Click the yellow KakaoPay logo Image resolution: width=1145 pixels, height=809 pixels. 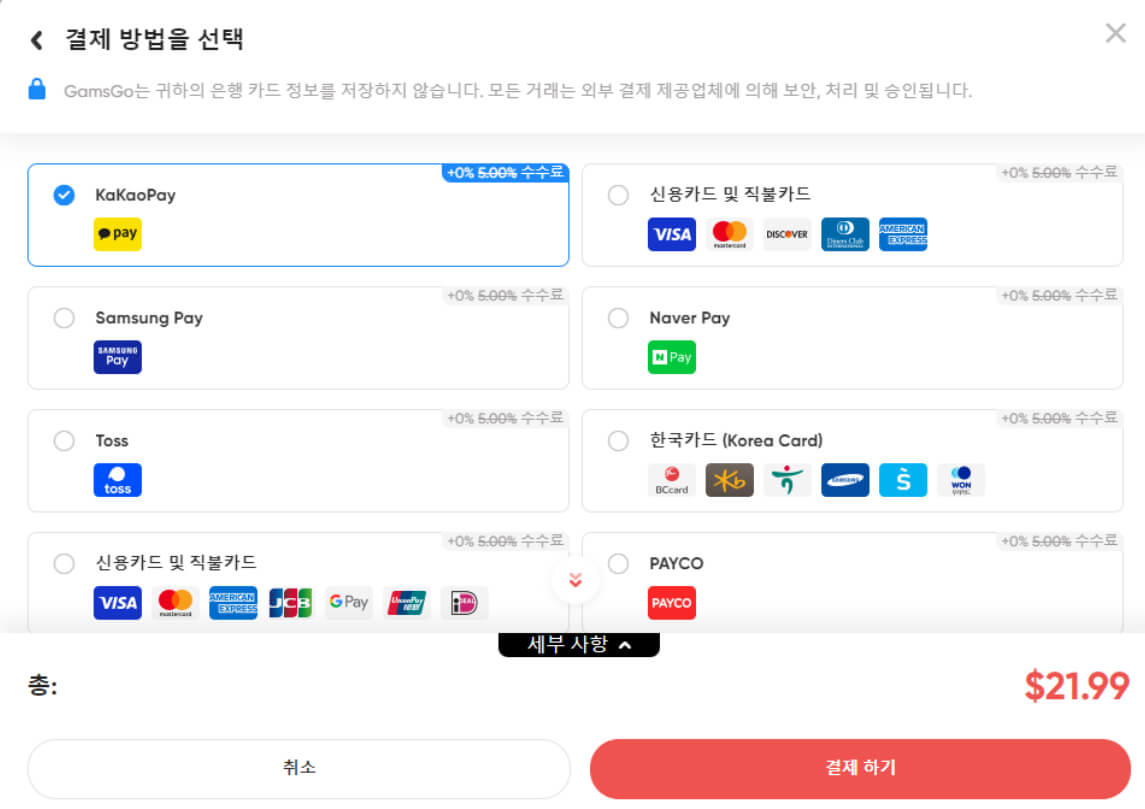pos(118,234)
